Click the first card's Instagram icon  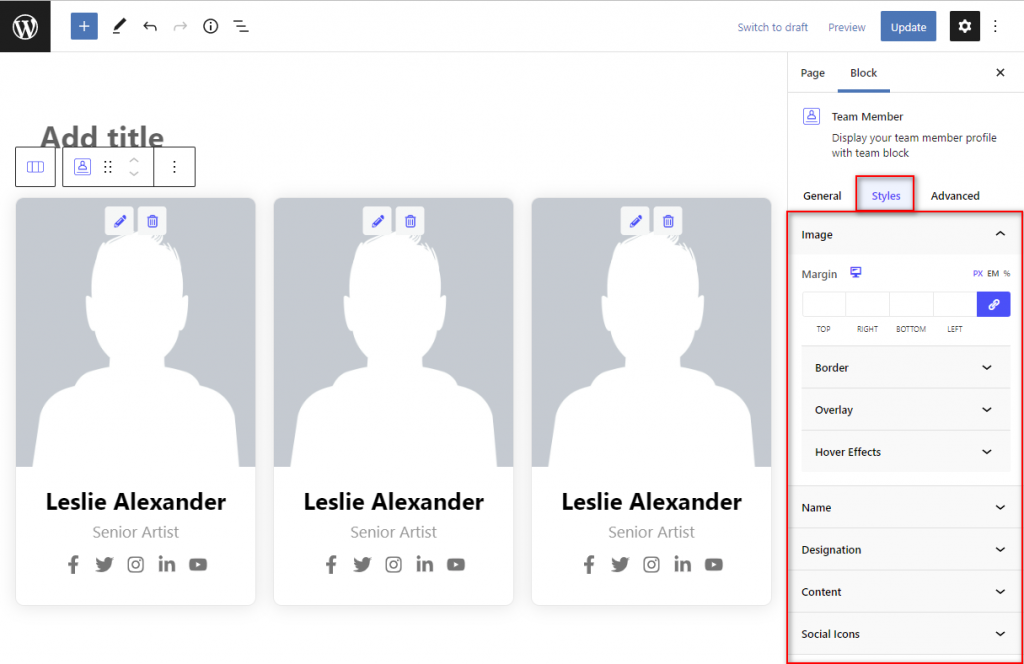click(x=135, y=564)
